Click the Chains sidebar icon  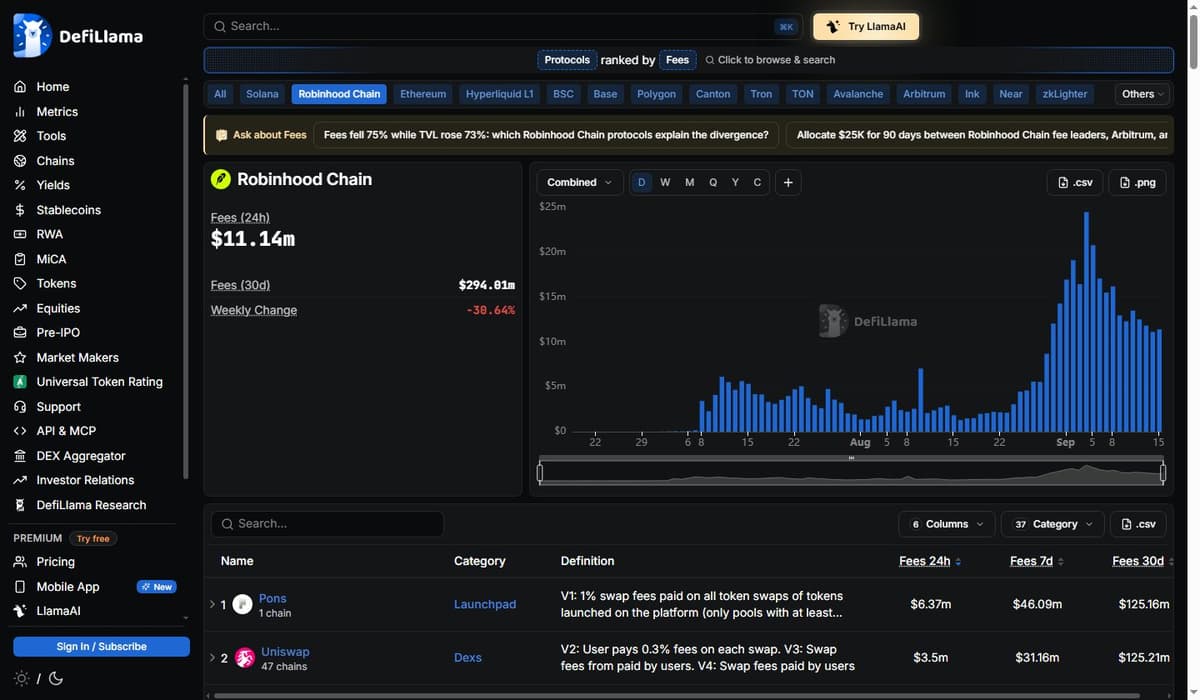click(20, 161)
